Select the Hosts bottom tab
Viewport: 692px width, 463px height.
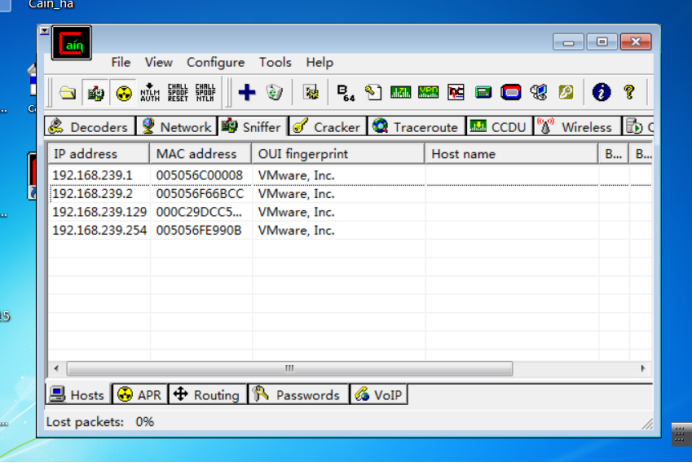(78, 394)
